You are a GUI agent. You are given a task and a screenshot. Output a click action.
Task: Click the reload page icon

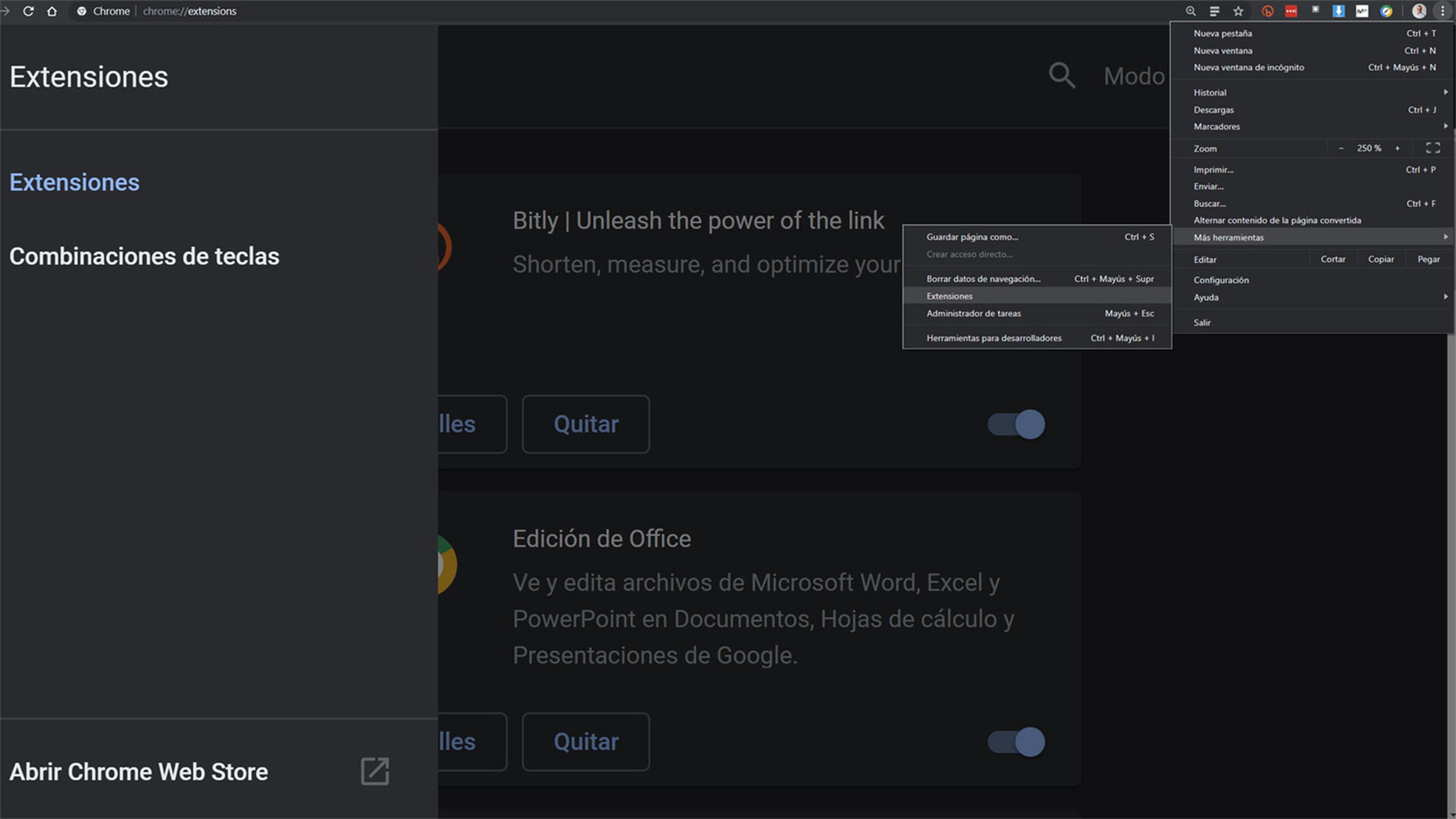click(x=28, y=11)
